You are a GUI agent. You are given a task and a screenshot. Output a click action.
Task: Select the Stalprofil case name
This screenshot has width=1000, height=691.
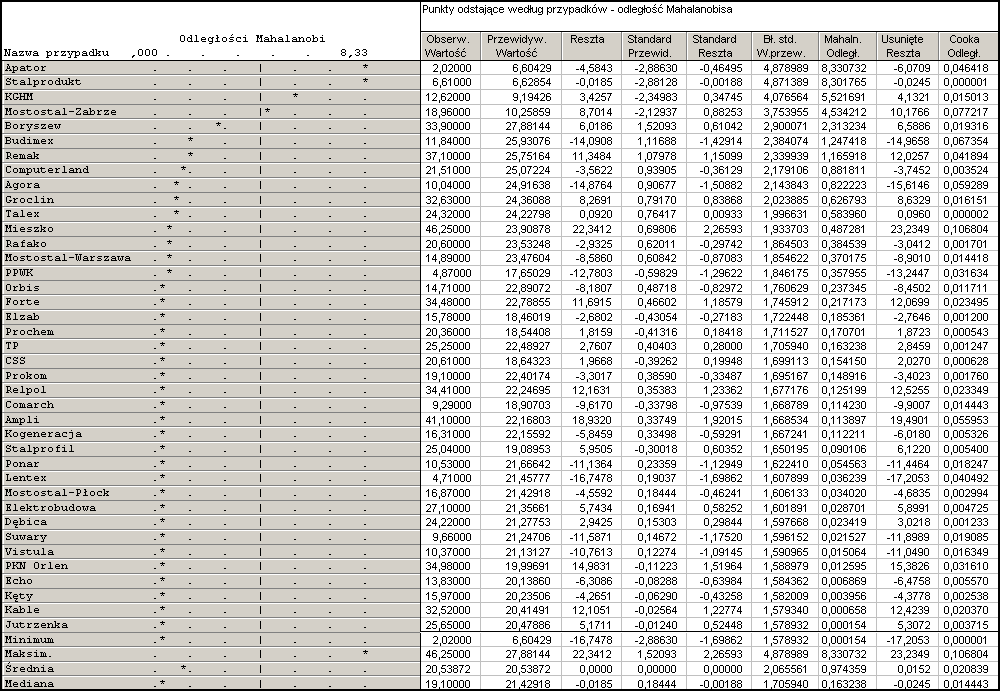click(x=40, y=449)
